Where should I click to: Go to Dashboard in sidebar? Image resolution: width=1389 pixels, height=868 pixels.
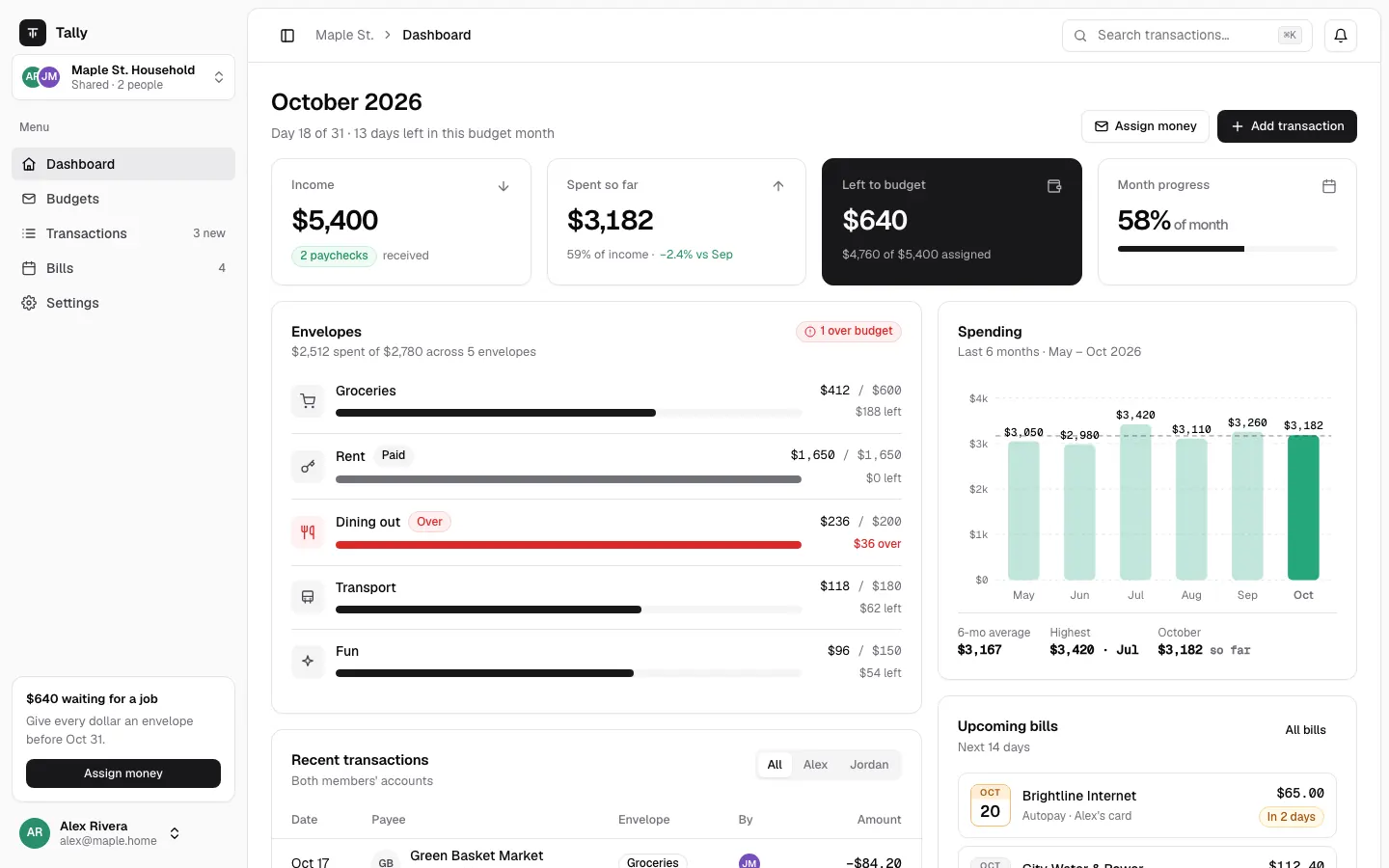pos(123,164)
